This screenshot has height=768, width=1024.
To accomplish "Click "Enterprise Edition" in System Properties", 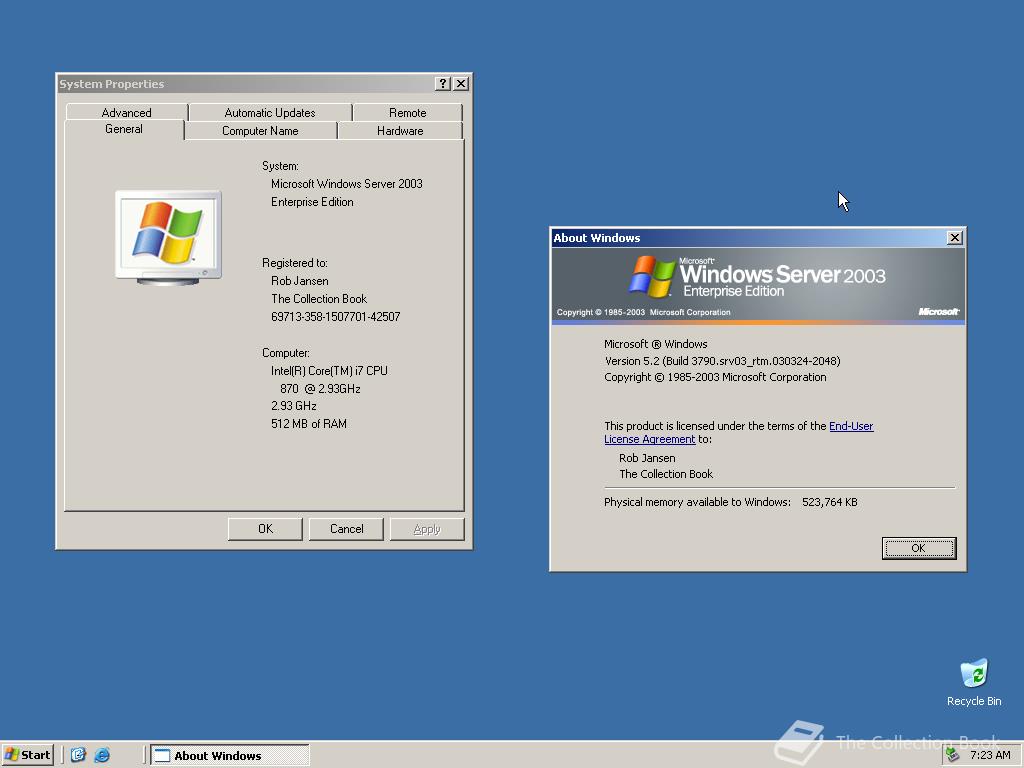I will pos(312,202).
